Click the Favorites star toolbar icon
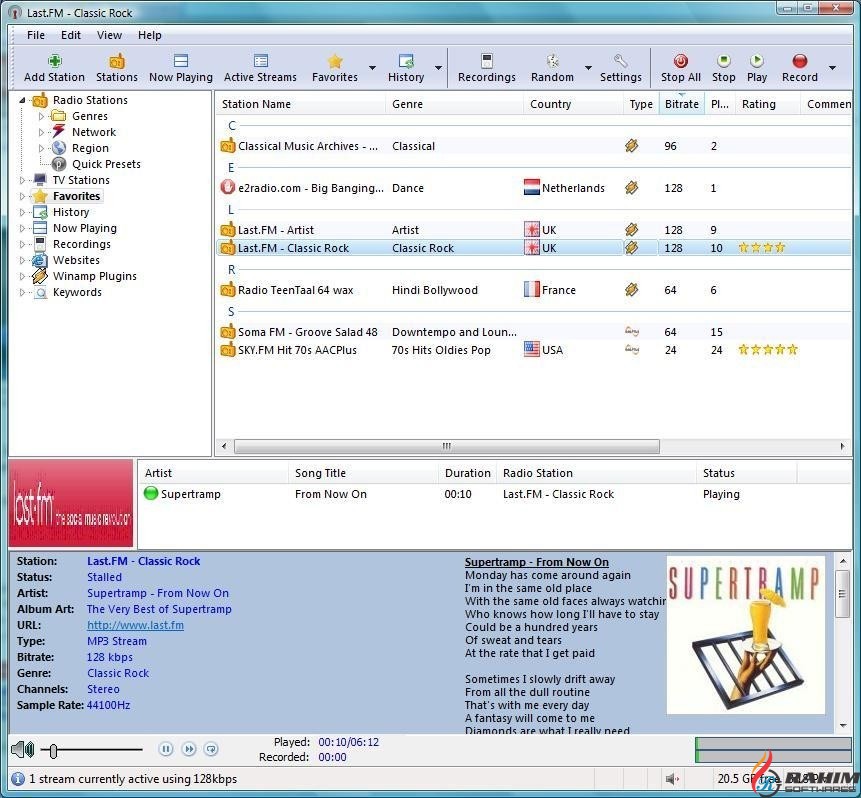The height and width of the screenshot is (798, 861). [335, 61]
